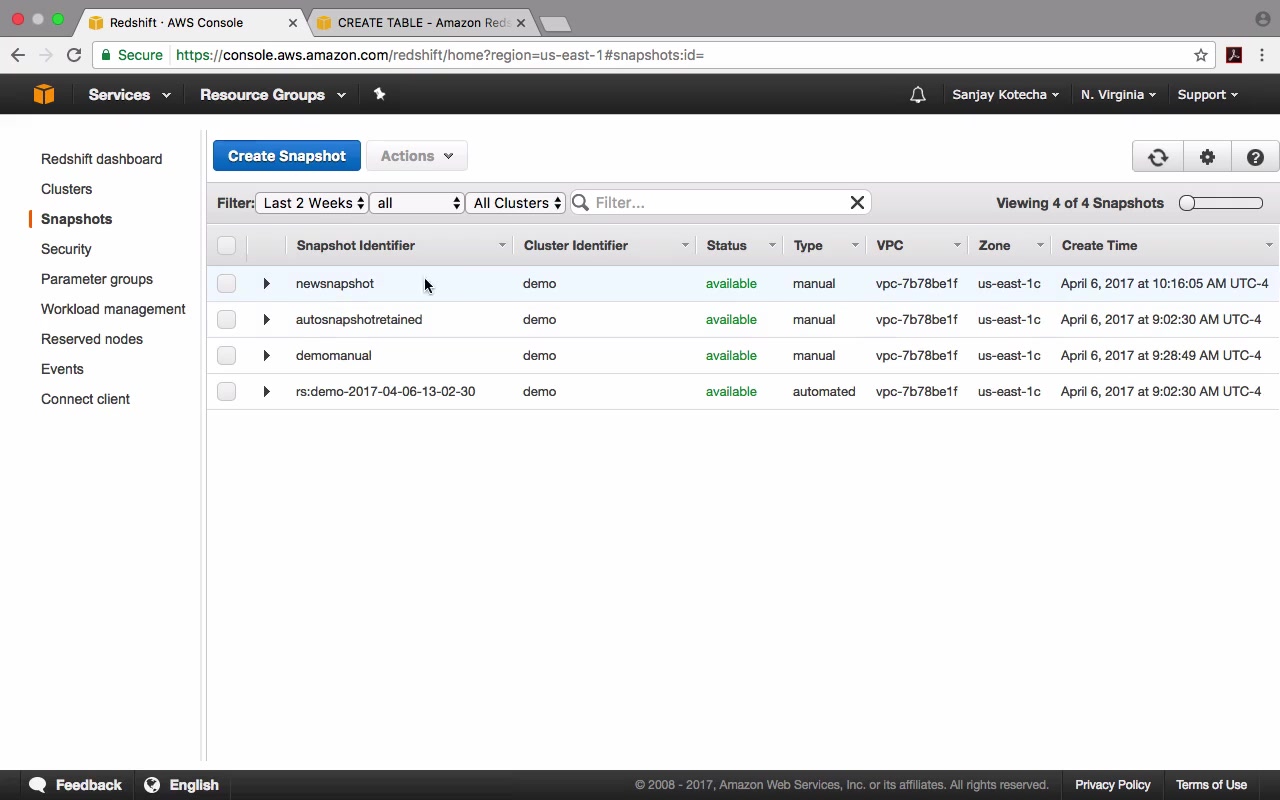Viewport: 1280px width, 800px height.
Task: Click the pin shortcut icon in navbar
Action: [379, 94]
